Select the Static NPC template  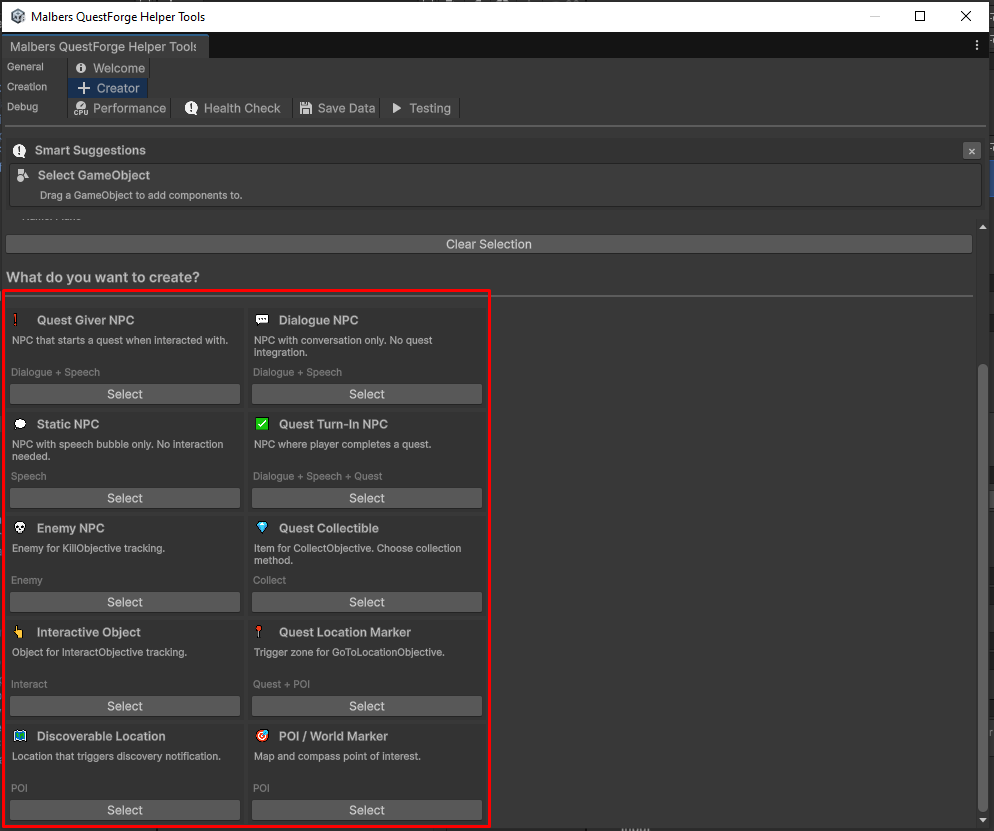pyautogui.click(x=125, y=498)
